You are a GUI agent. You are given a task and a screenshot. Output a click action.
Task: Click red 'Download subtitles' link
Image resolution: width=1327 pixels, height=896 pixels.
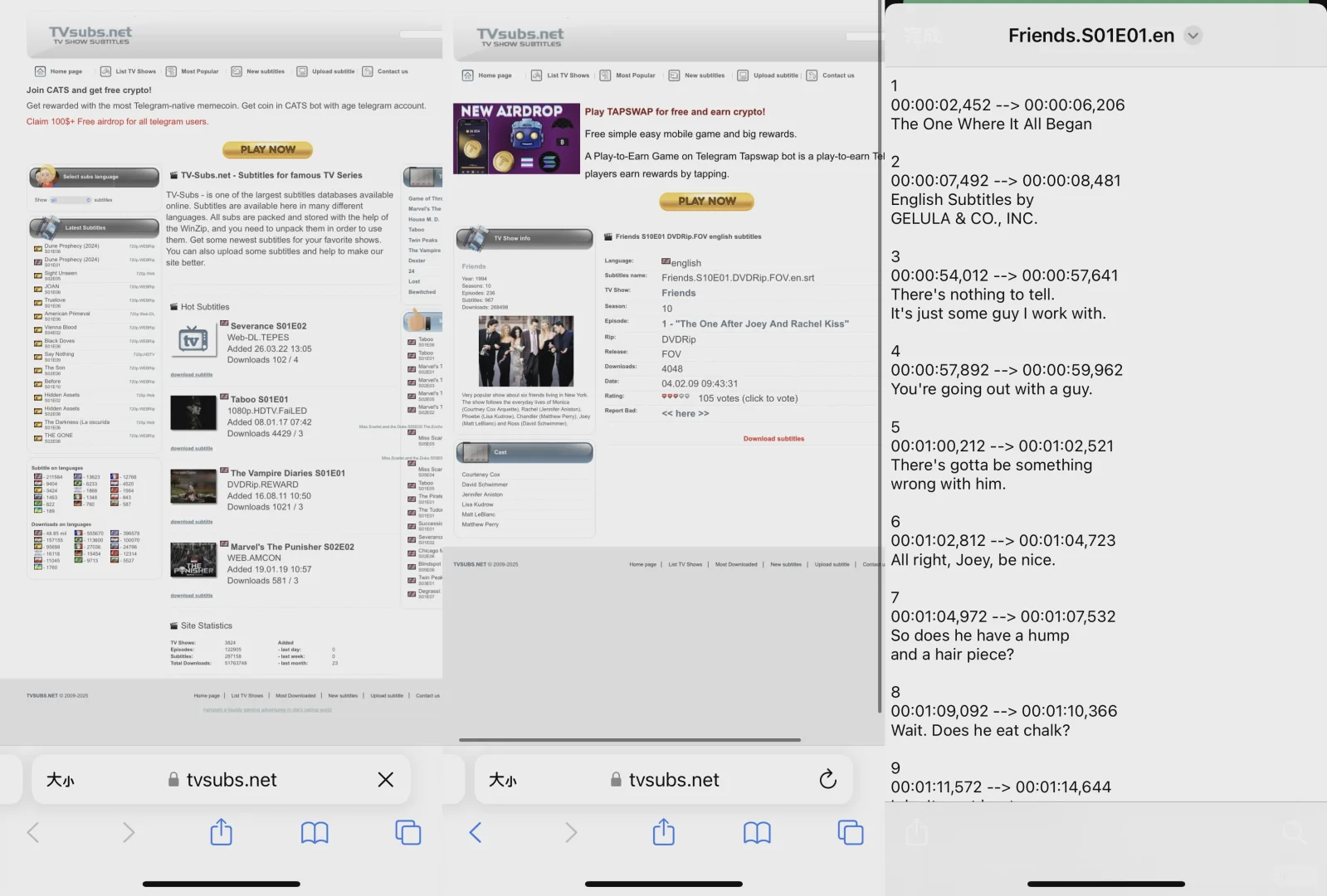pos(773,439)
